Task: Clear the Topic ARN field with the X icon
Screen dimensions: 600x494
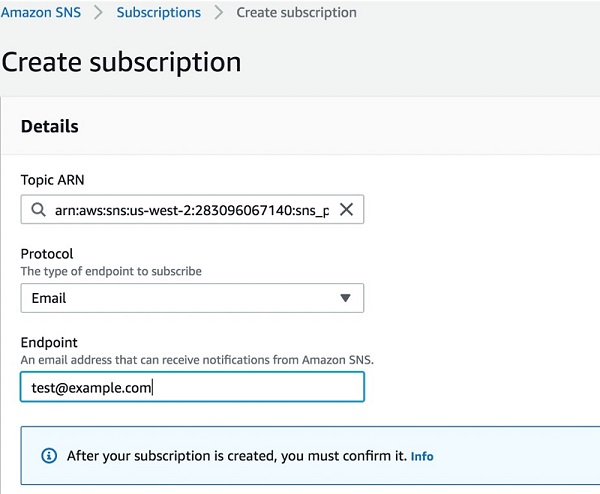Action: click(346, 209)
